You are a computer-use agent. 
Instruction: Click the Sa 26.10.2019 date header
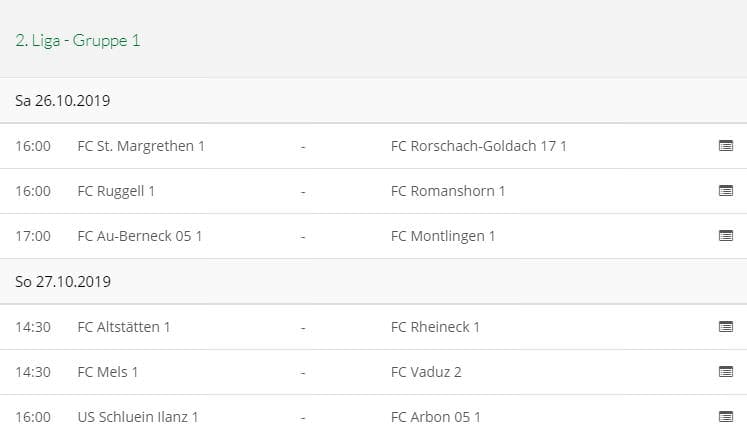(x=62, y=101)
